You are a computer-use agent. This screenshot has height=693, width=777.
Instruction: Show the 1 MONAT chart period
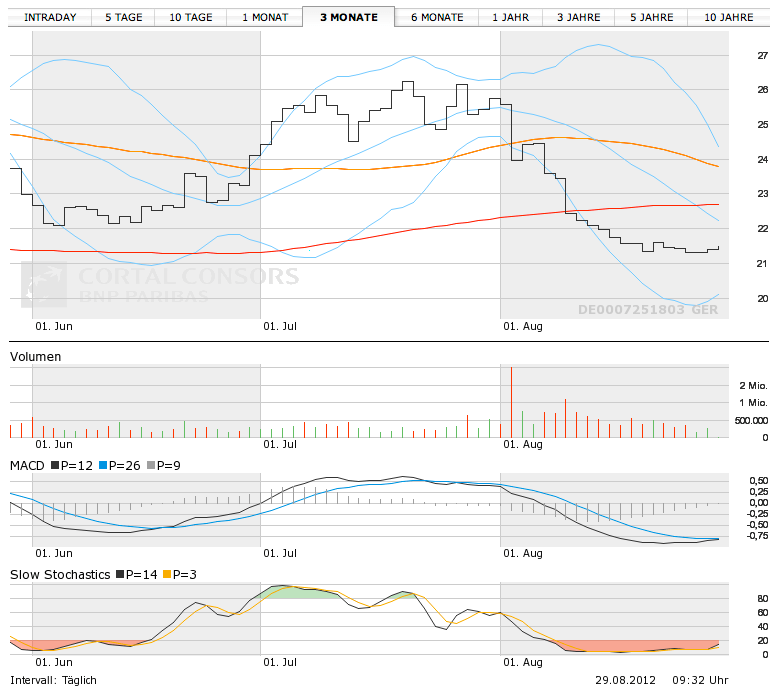pyautogui.click(x=264, y=17)
